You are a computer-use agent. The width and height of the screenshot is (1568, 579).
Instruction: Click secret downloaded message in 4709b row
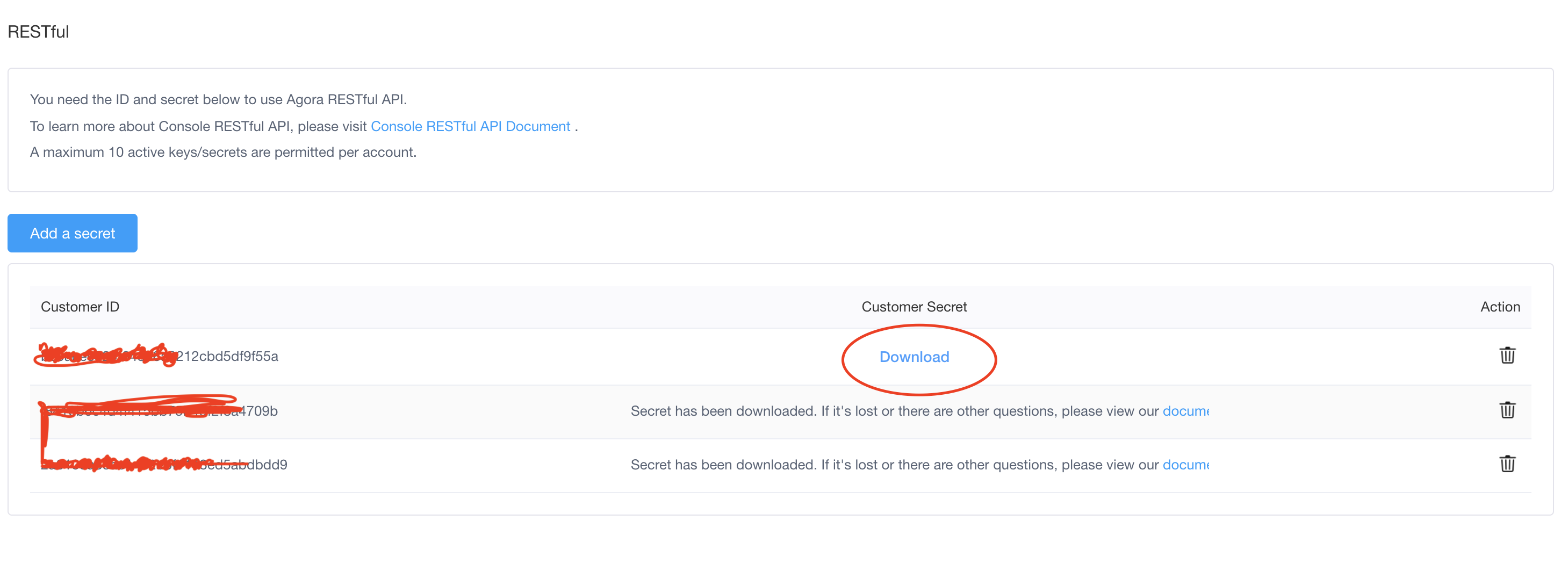point(895,411)
